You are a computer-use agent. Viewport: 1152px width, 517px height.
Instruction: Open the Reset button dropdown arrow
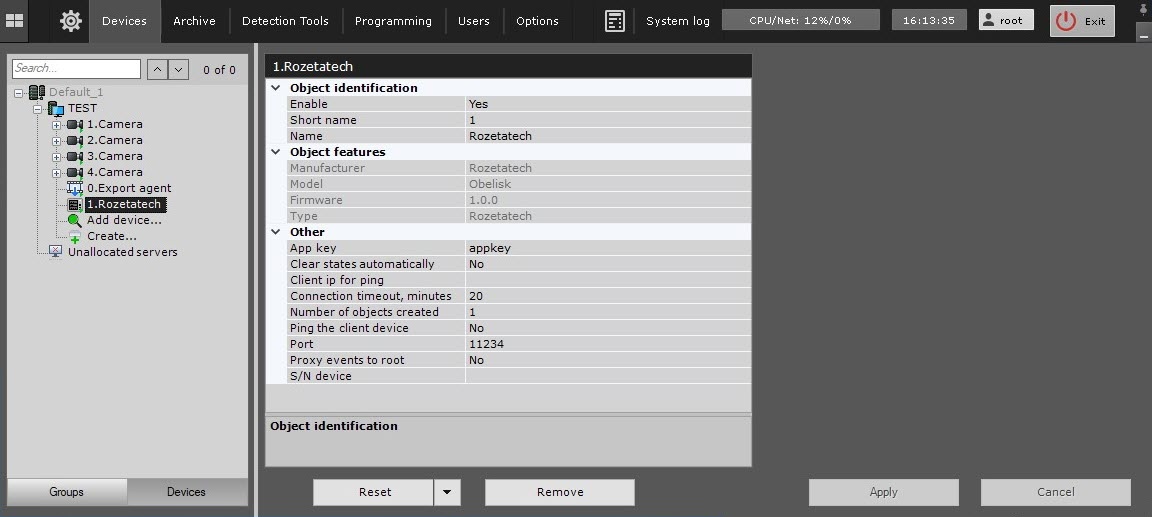point(447,492)
